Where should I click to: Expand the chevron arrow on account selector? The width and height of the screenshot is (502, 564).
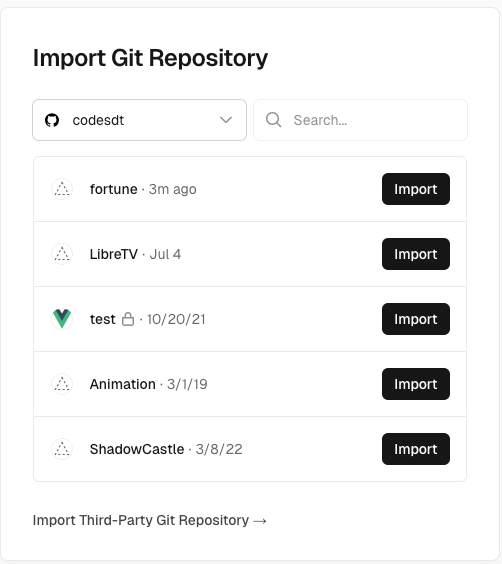pyautogui.click(x=226, y=120)
